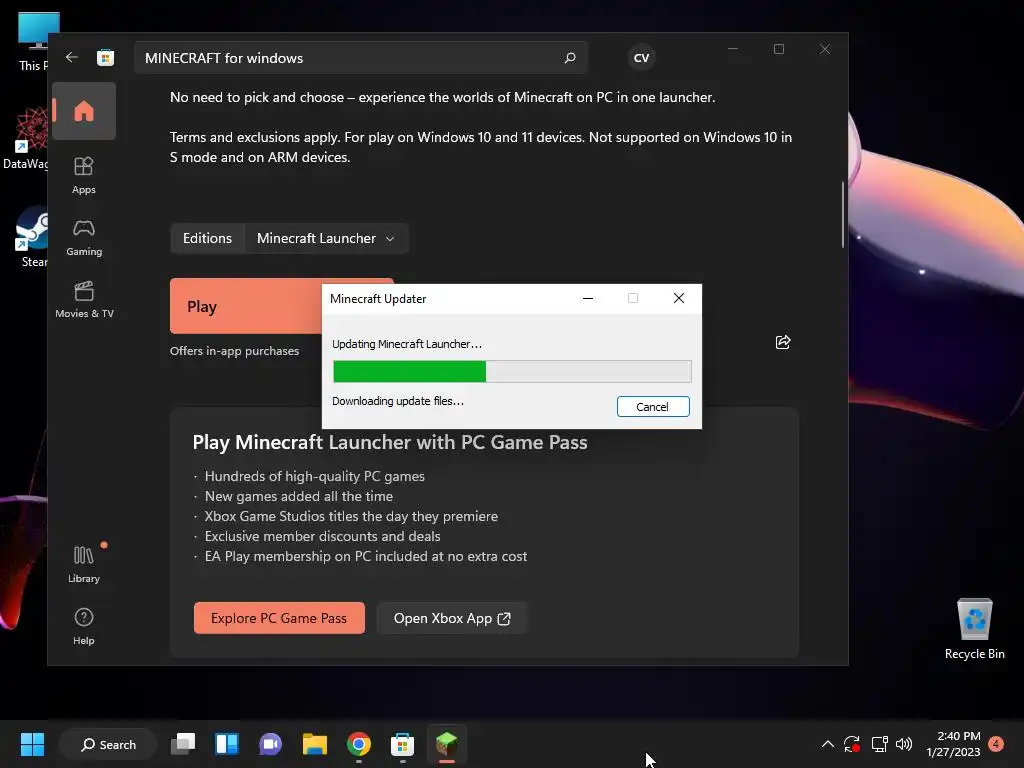Open the volume speaker tray icon
The image size is (1024, 768).
tap(904, 744)
